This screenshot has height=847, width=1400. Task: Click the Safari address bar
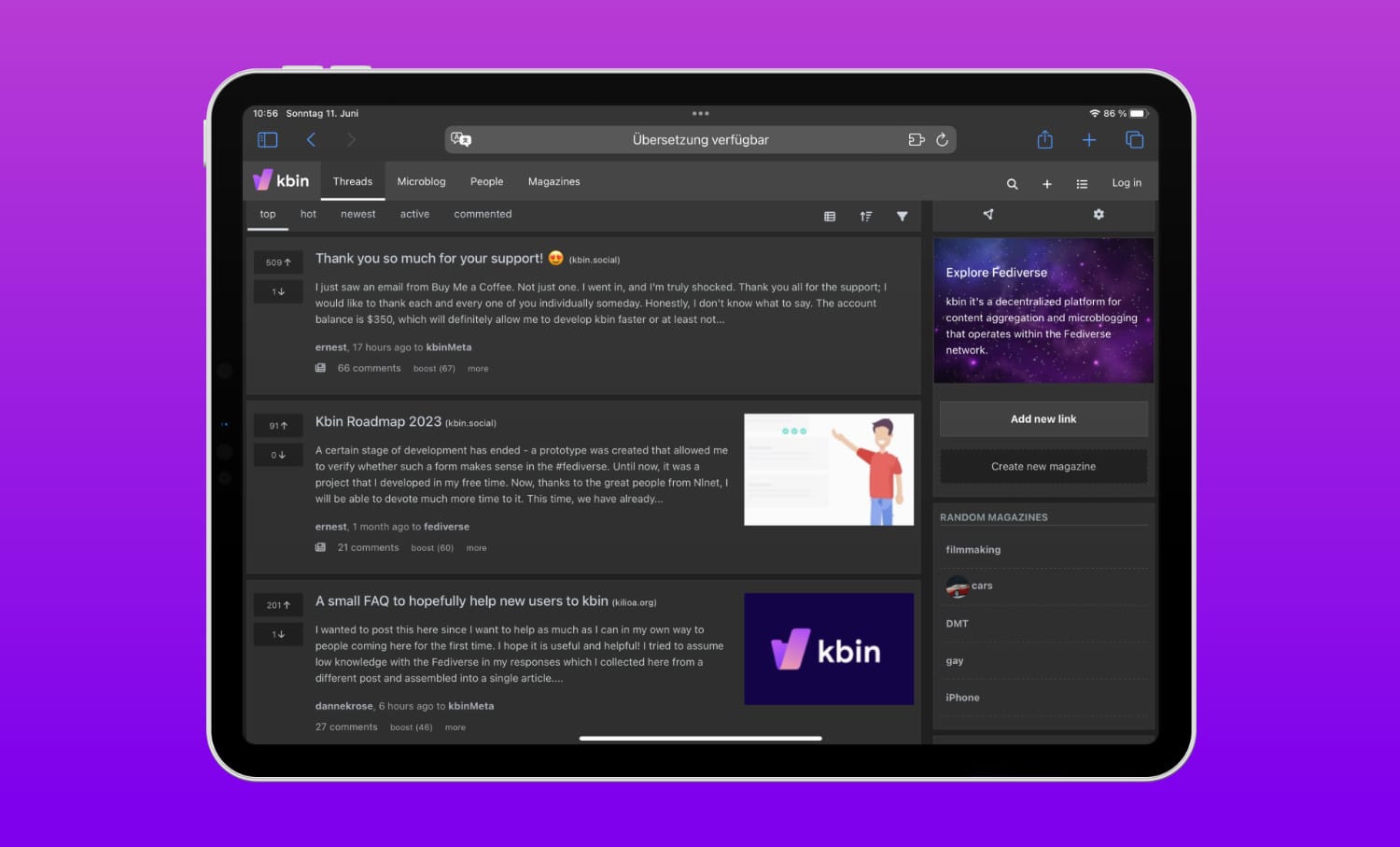[x=701, y=140]
